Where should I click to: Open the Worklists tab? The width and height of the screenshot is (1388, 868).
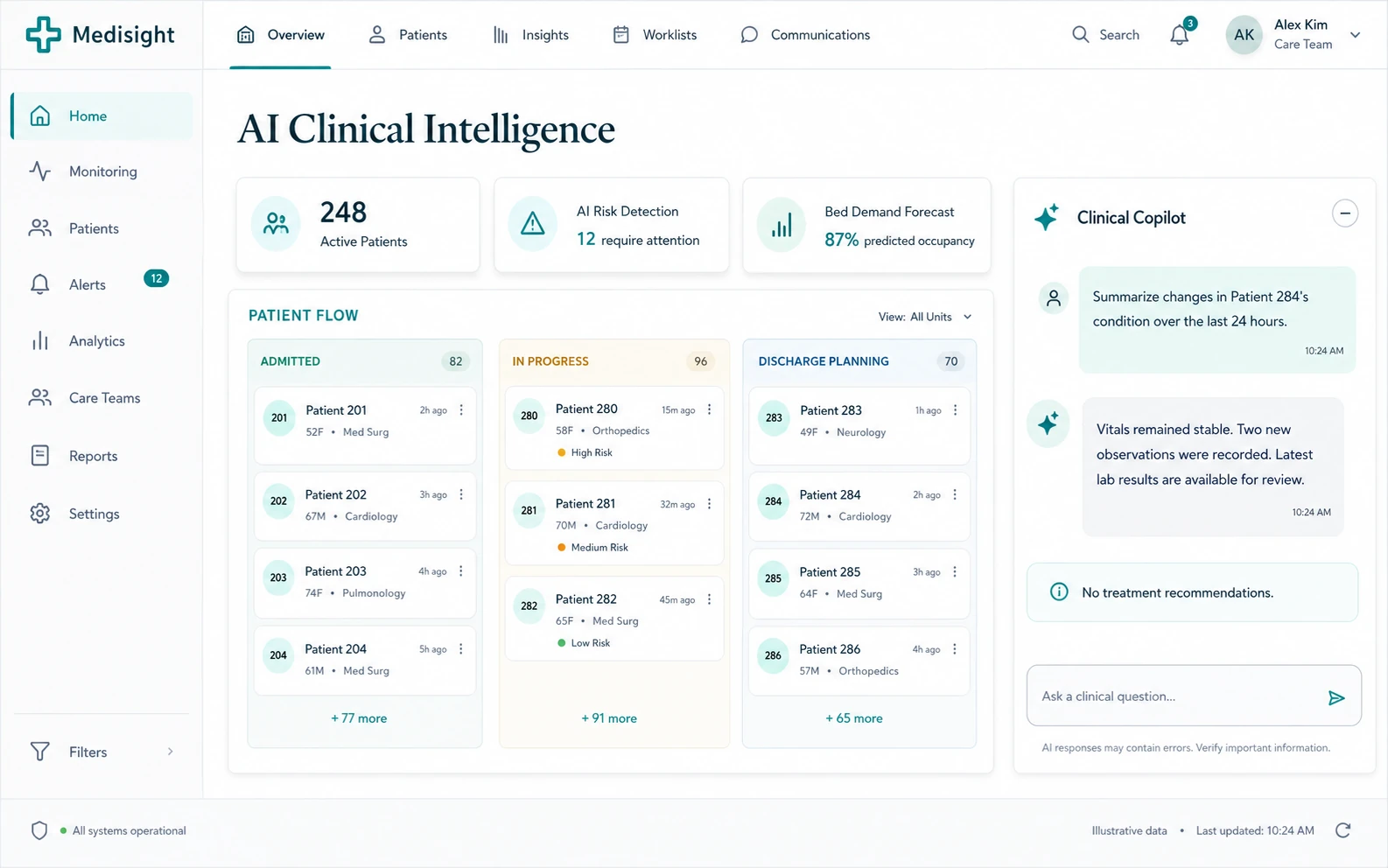[655, 35]
